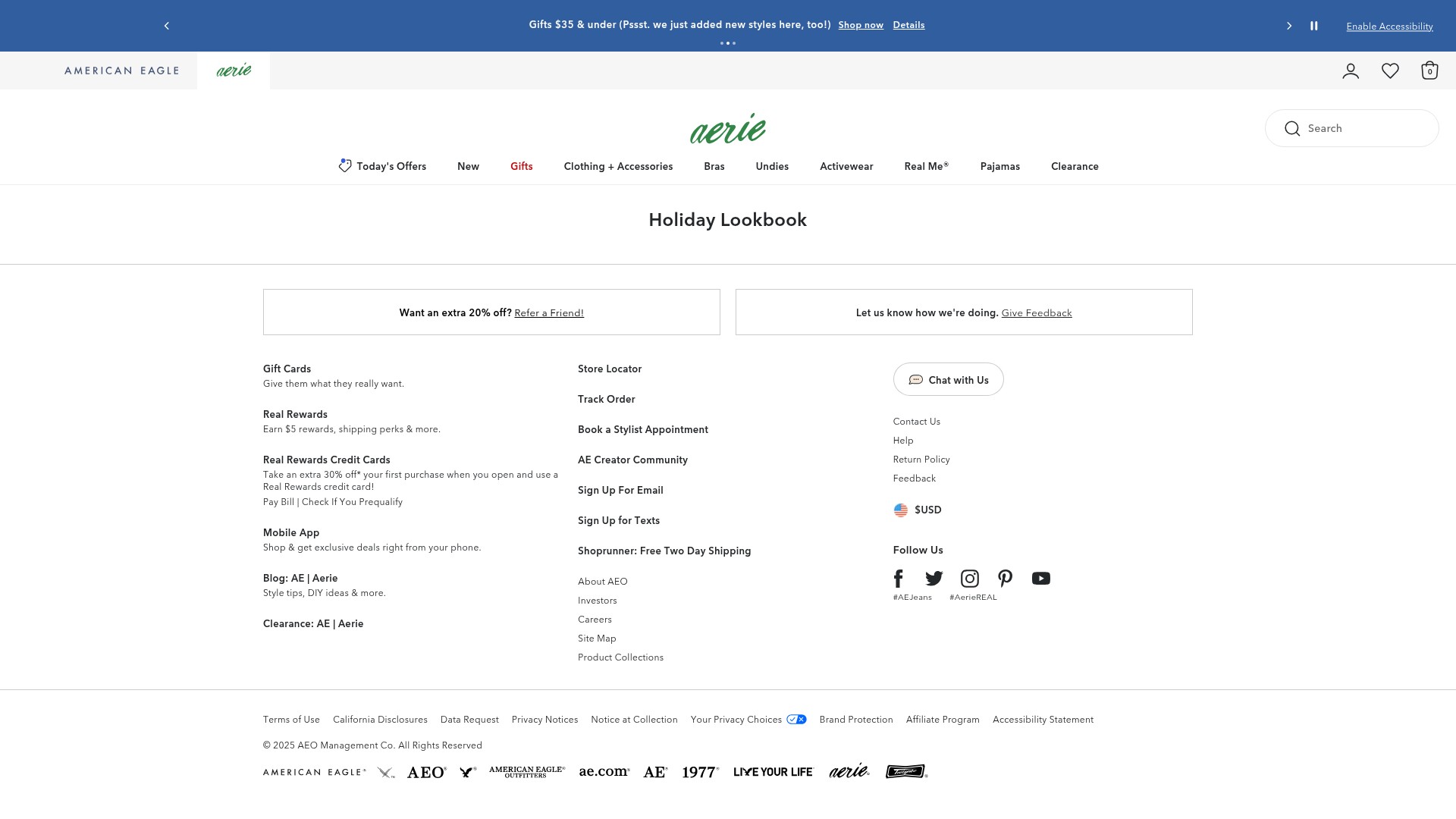The width and height of the screenshot is (1456, 819).
Task: Open Real Rewards Credit Cards link
Action: pos(326,460)
